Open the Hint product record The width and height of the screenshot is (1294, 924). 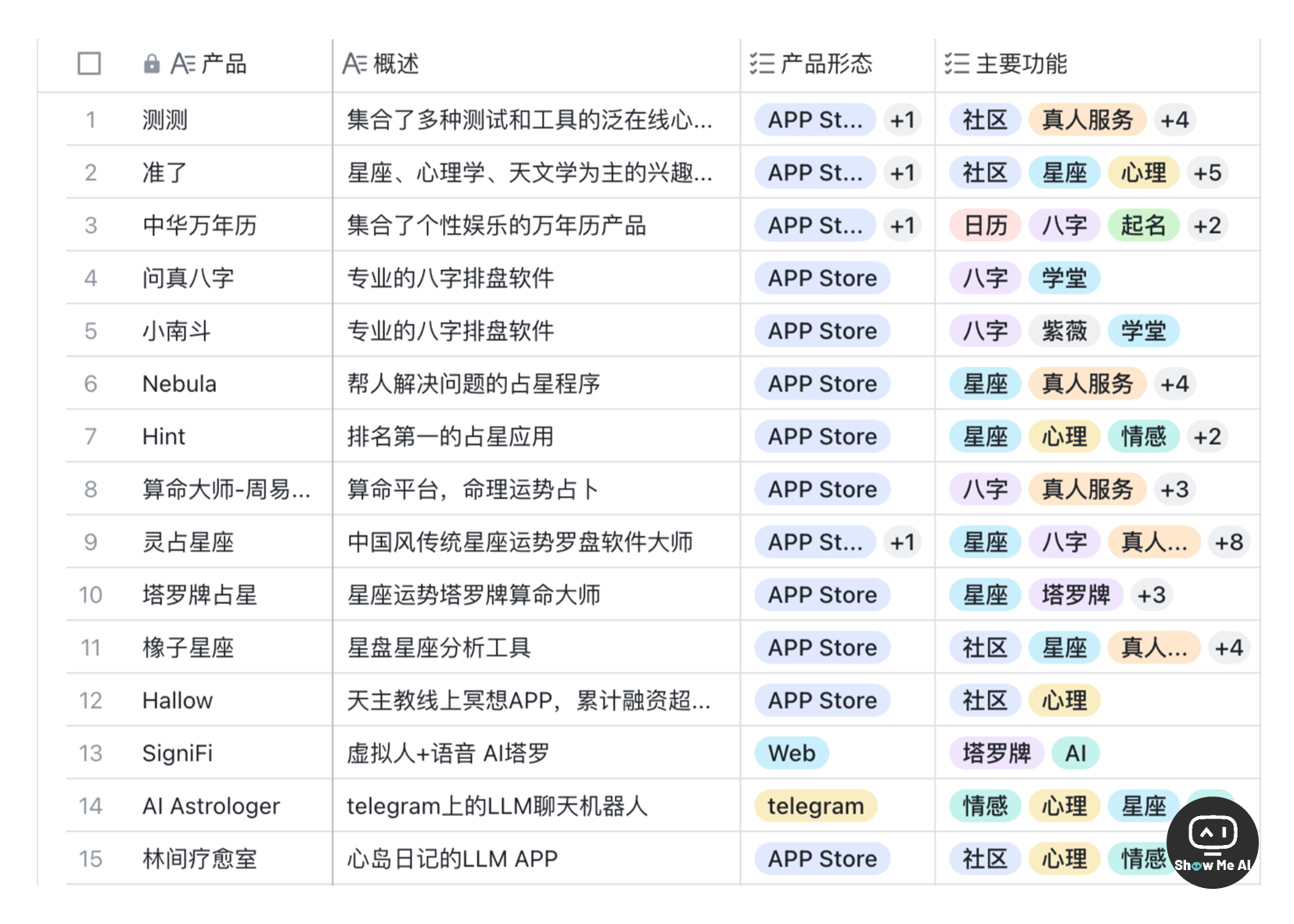(164, 437)
